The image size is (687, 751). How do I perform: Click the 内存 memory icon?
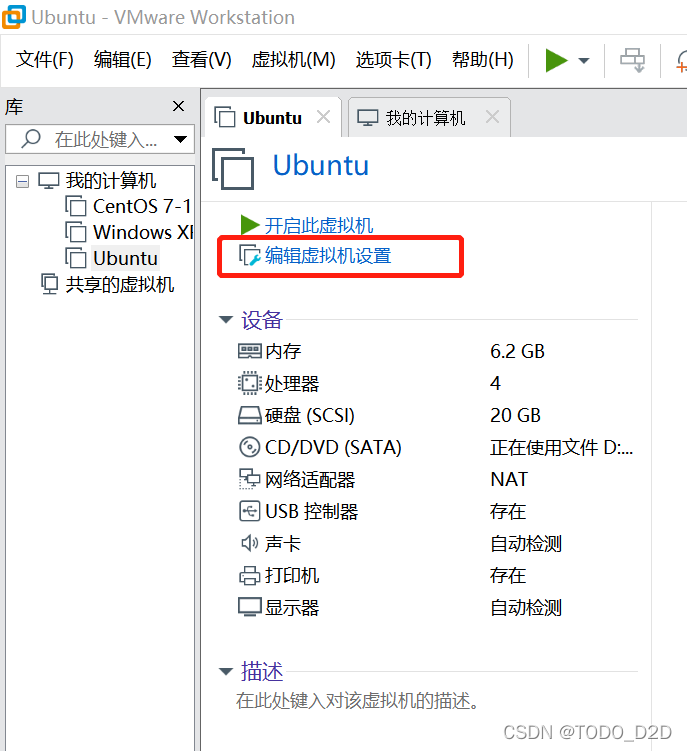pyautogui.click(x=250, y=351)
